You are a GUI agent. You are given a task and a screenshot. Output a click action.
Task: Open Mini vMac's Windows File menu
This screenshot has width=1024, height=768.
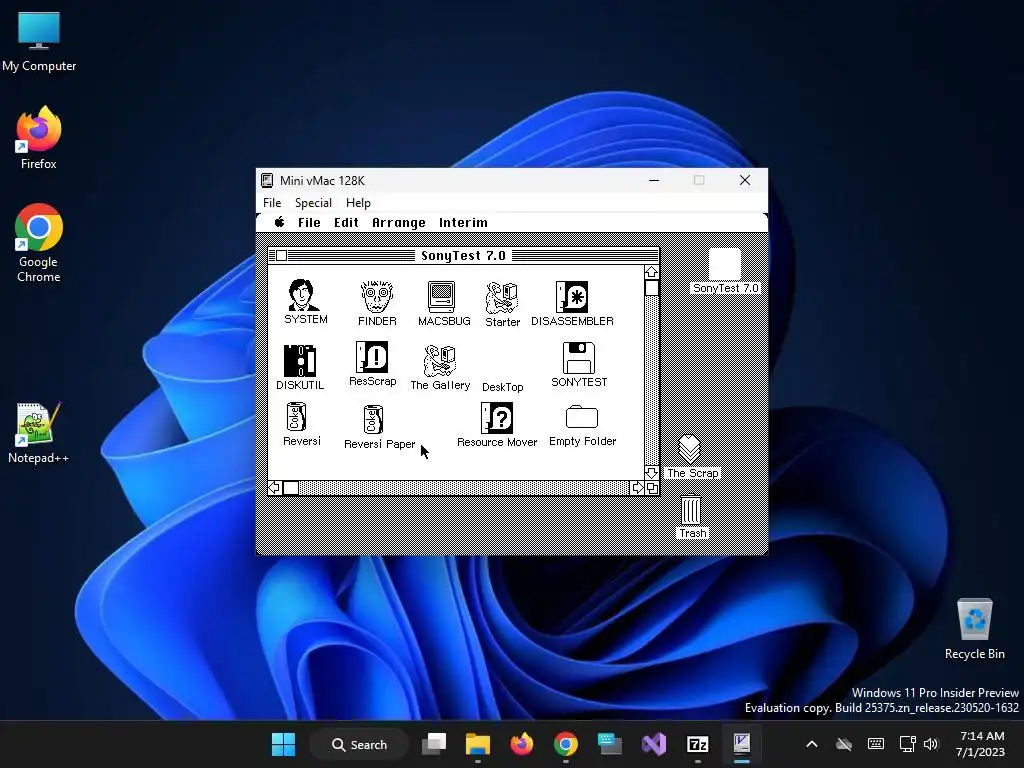[272, 202]
